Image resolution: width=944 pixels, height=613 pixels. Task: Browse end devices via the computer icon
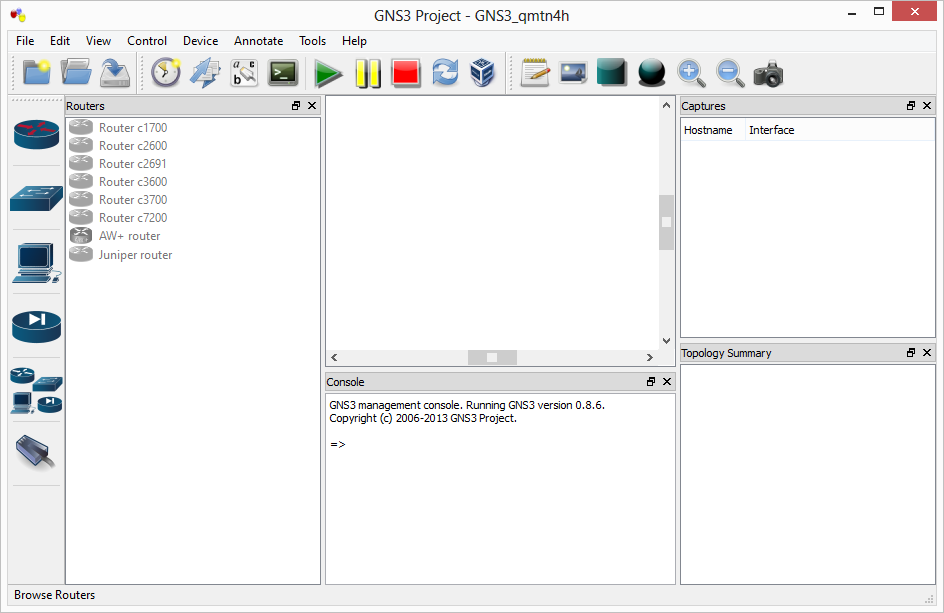[36, 263]
